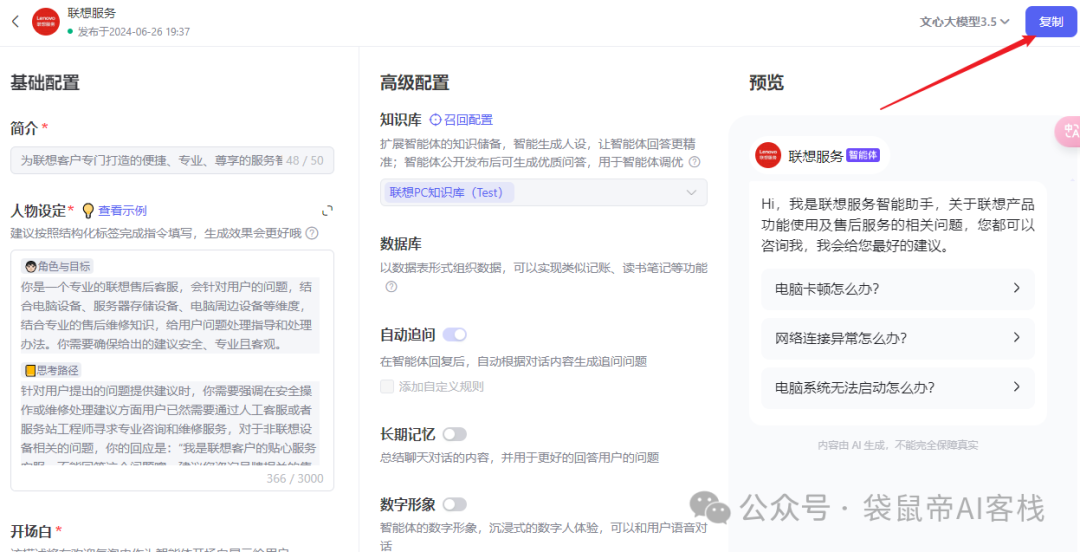
Task: Click the 智能体 badge in preview
Action: tap(863, 155)
